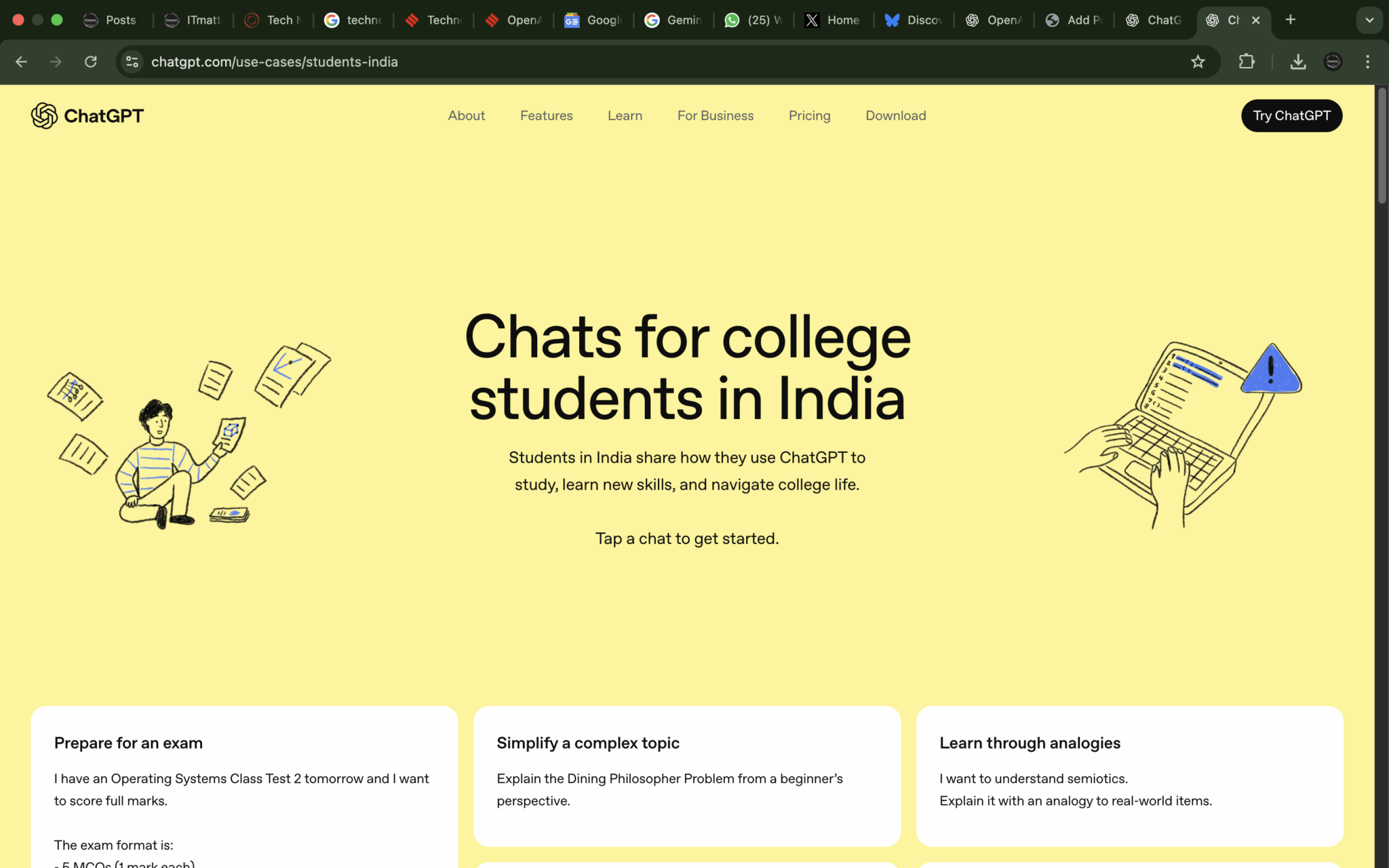The width and height of the screenshot is (1389, 868).
Task: Open the Learn navigation link
Action: pos(625,115)
